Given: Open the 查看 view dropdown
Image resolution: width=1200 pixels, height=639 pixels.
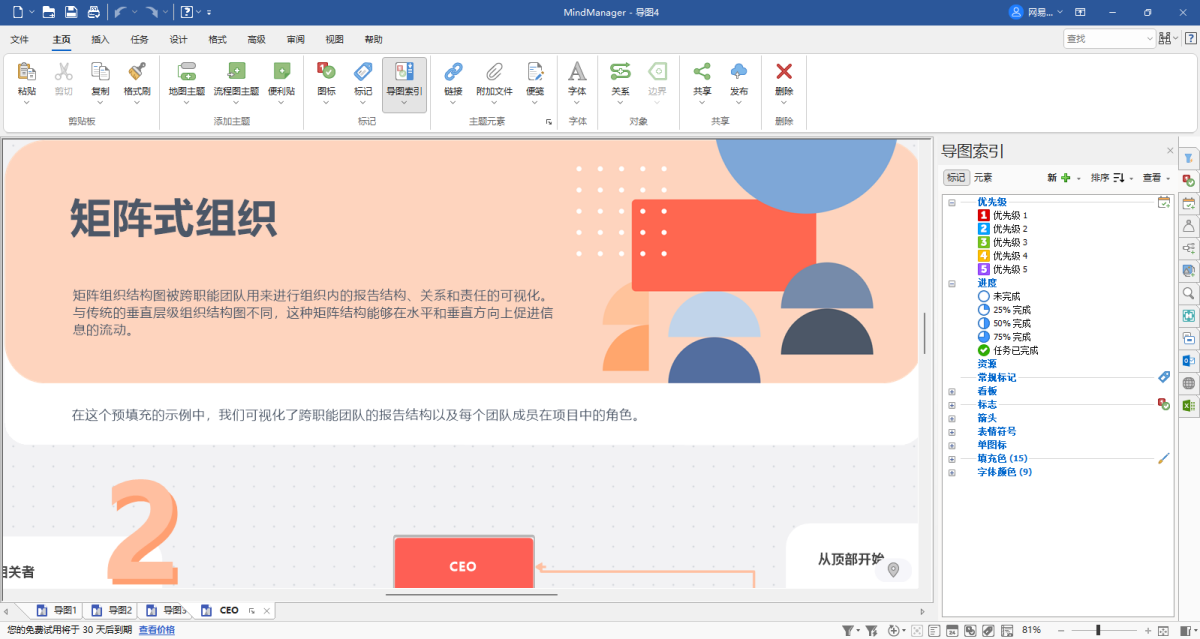Looking at the screenshot, I should click(x=1156, y=177).
